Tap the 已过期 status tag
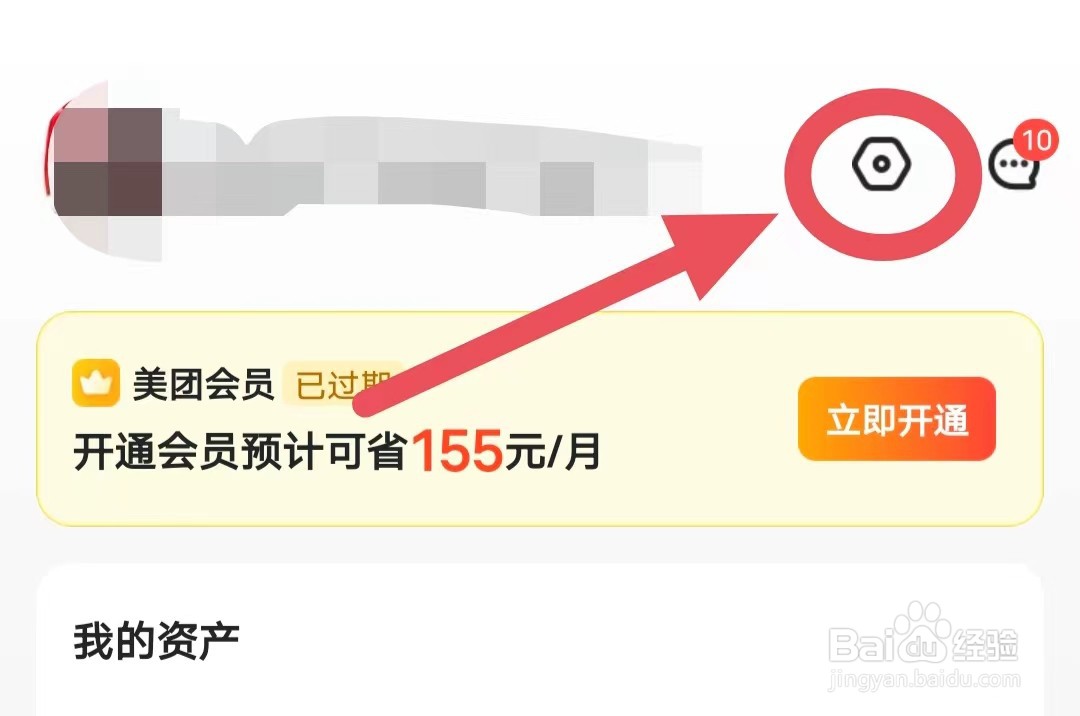1080x716 pixels. 342,384
